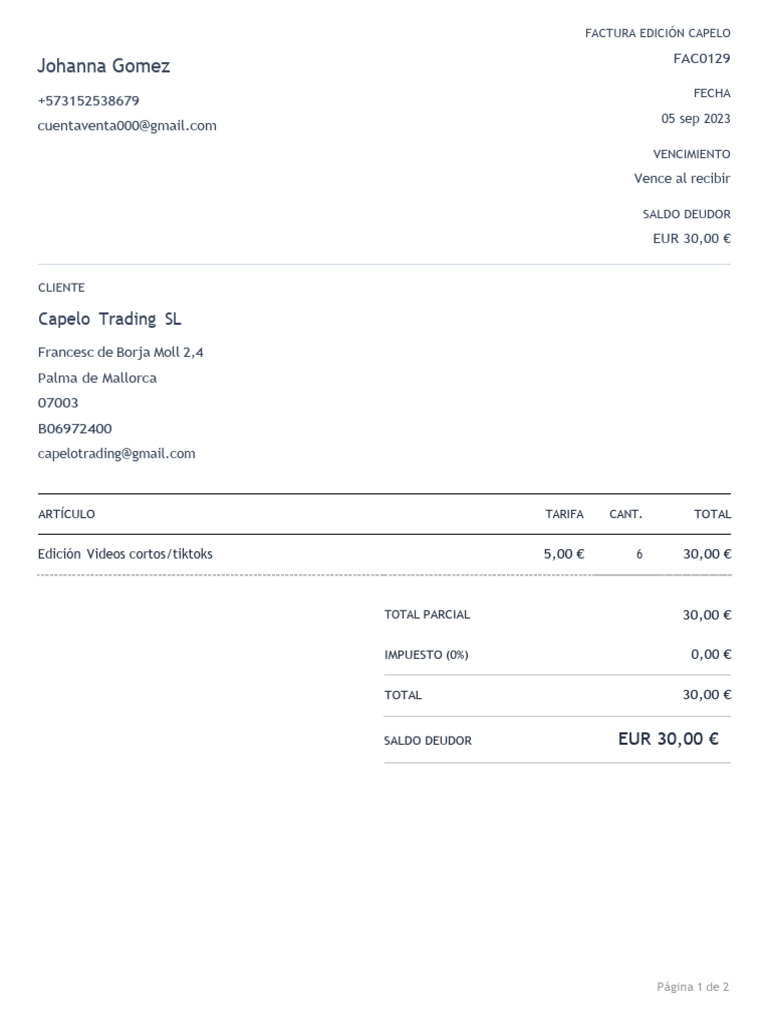Click the IMPUESTO (0%) label

pyautogui.click(x=426, y=654)
